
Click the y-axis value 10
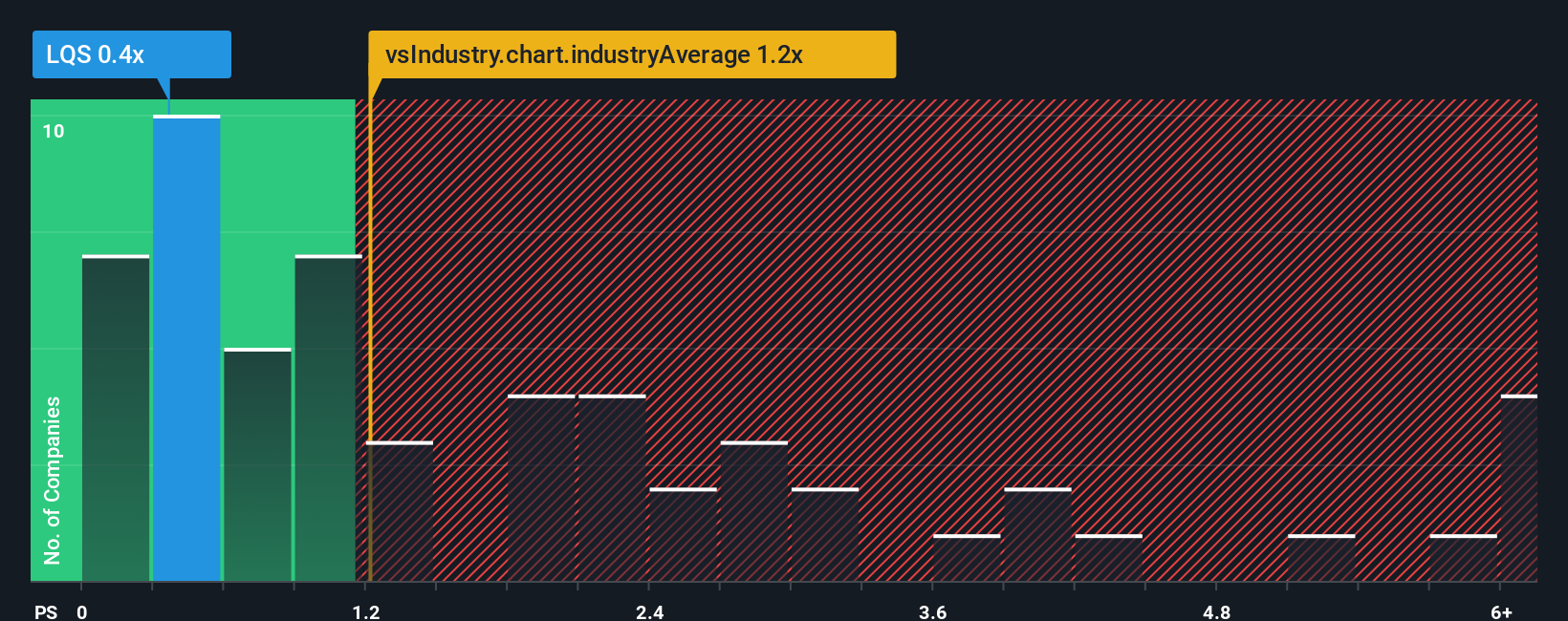pos(54,131)
